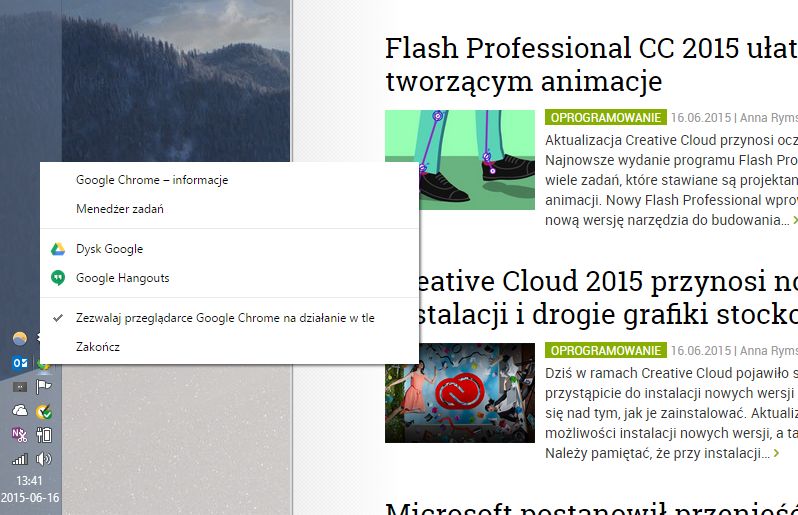The height and width of the screenshot is (515, 798).
Task: Open the clock showing 13:41
Action: click(x=30, y=480)
